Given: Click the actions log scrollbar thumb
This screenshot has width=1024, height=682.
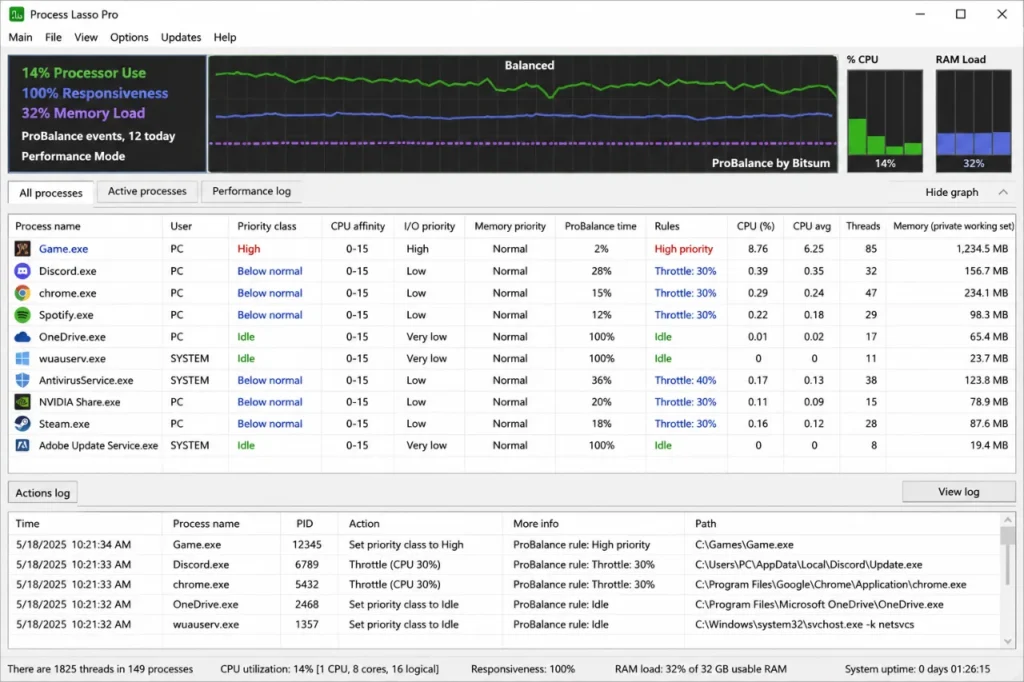Looking at the screenshot, I should 1008,536.
